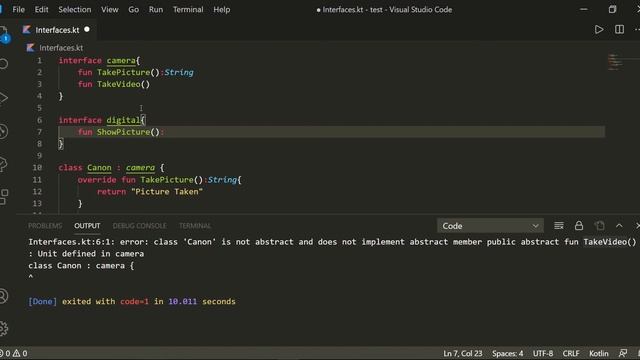
Task: Show errors and warnings count in status bar
Action: [14, 353]
